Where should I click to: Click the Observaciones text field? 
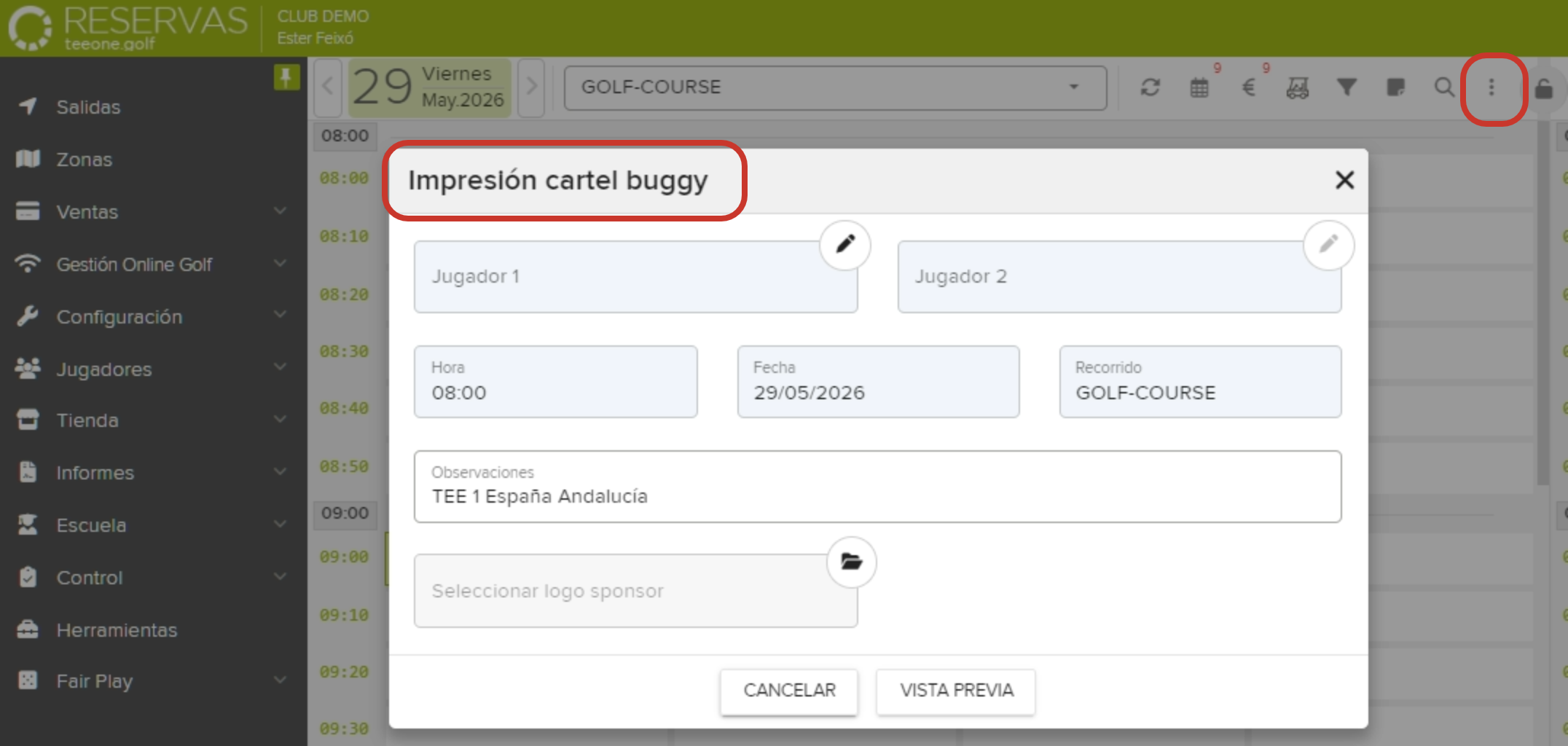(x=877, y=487)
